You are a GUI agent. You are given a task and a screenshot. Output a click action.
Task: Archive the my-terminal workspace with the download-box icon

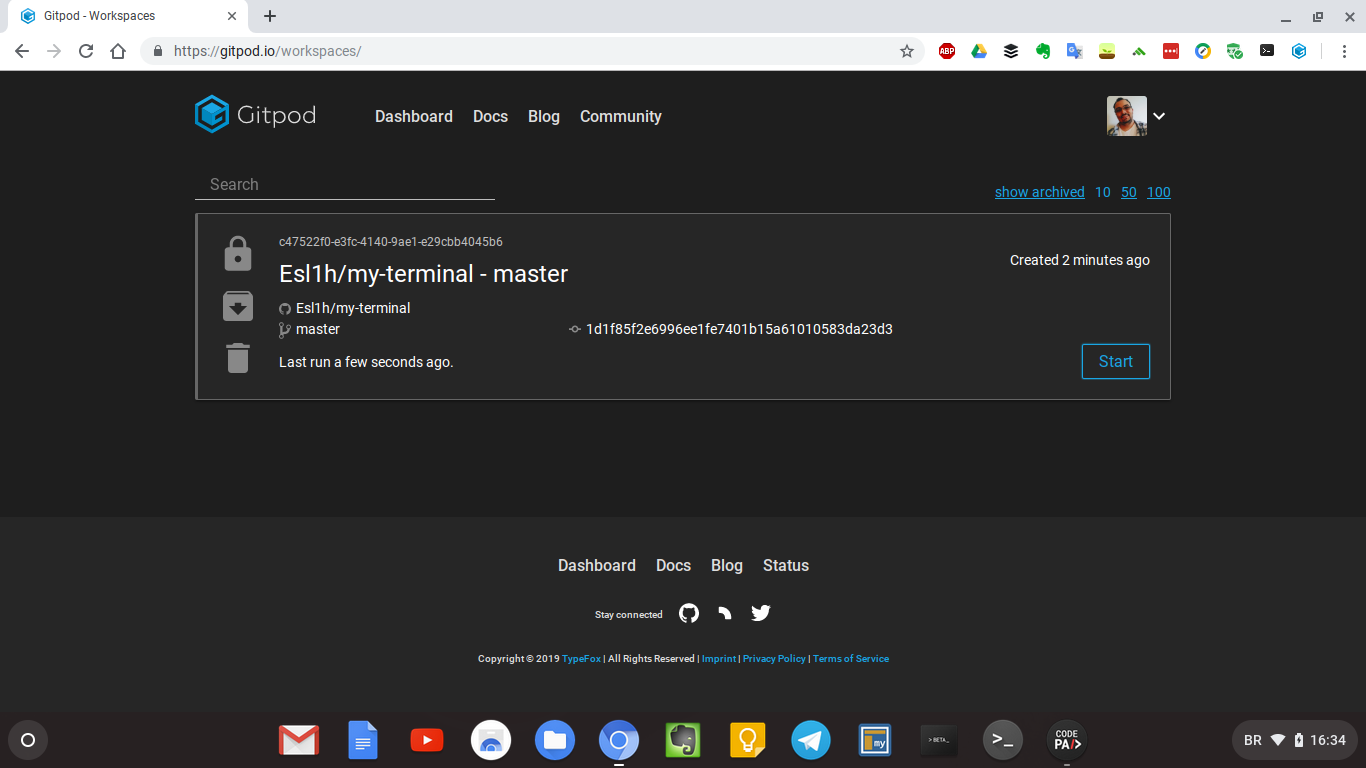pyautogui.click(x=238, y=306)
